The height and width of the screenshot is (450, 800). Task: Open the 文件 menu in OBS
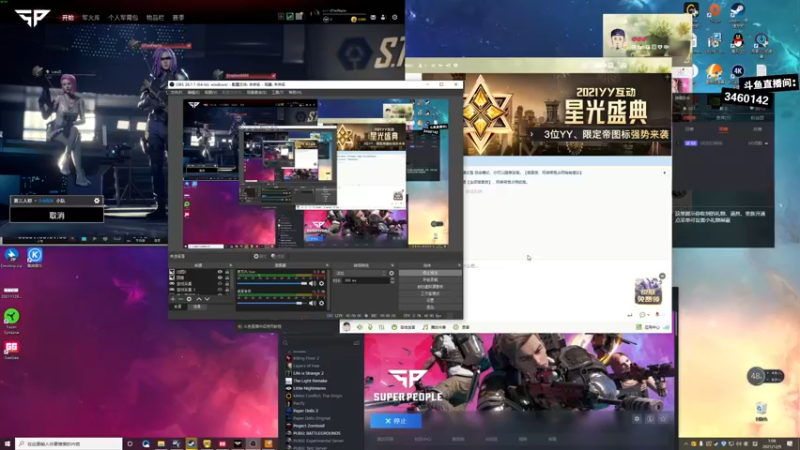pos(176,93)
